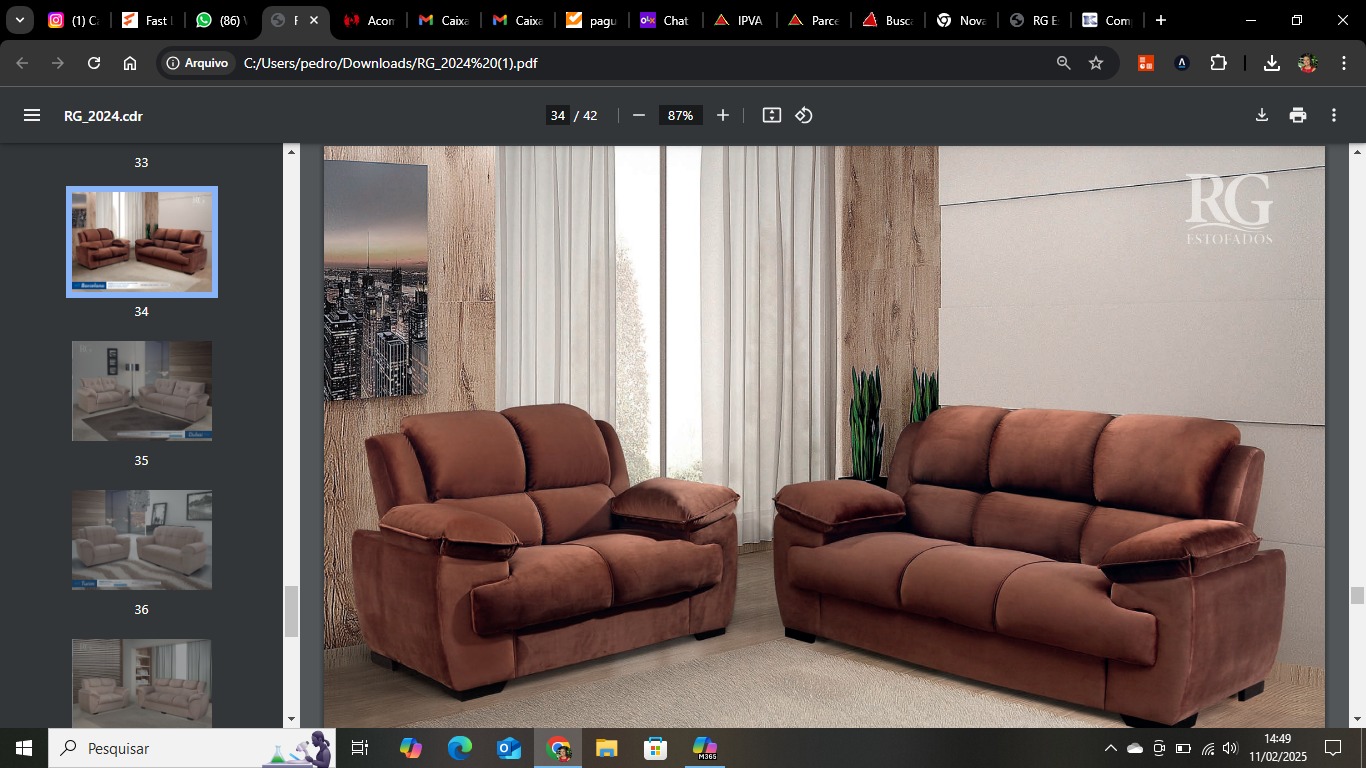Click the 87% zoom level field
Screen dimensions: 1366x768
pos(680,115)
